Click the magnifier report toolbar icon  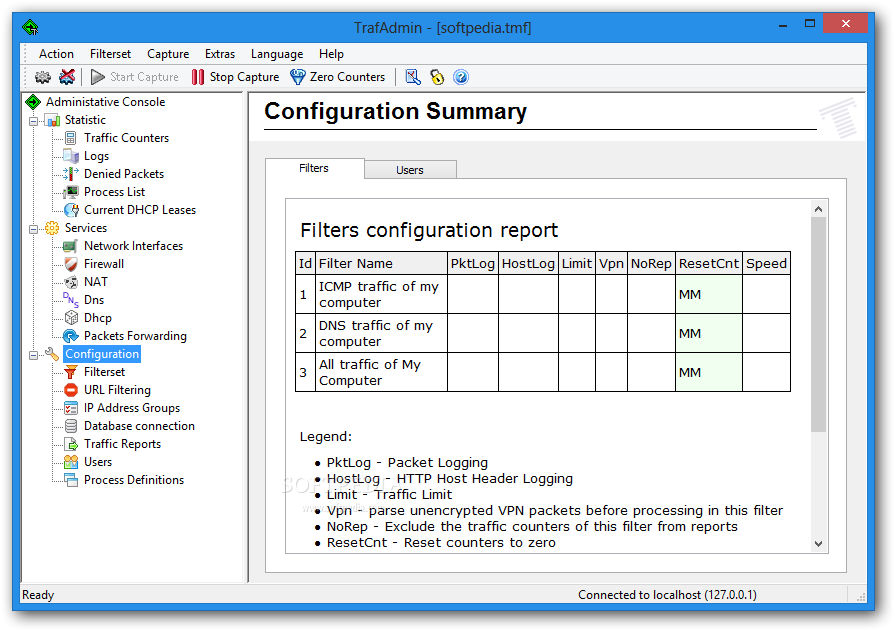tap(413, 77)
